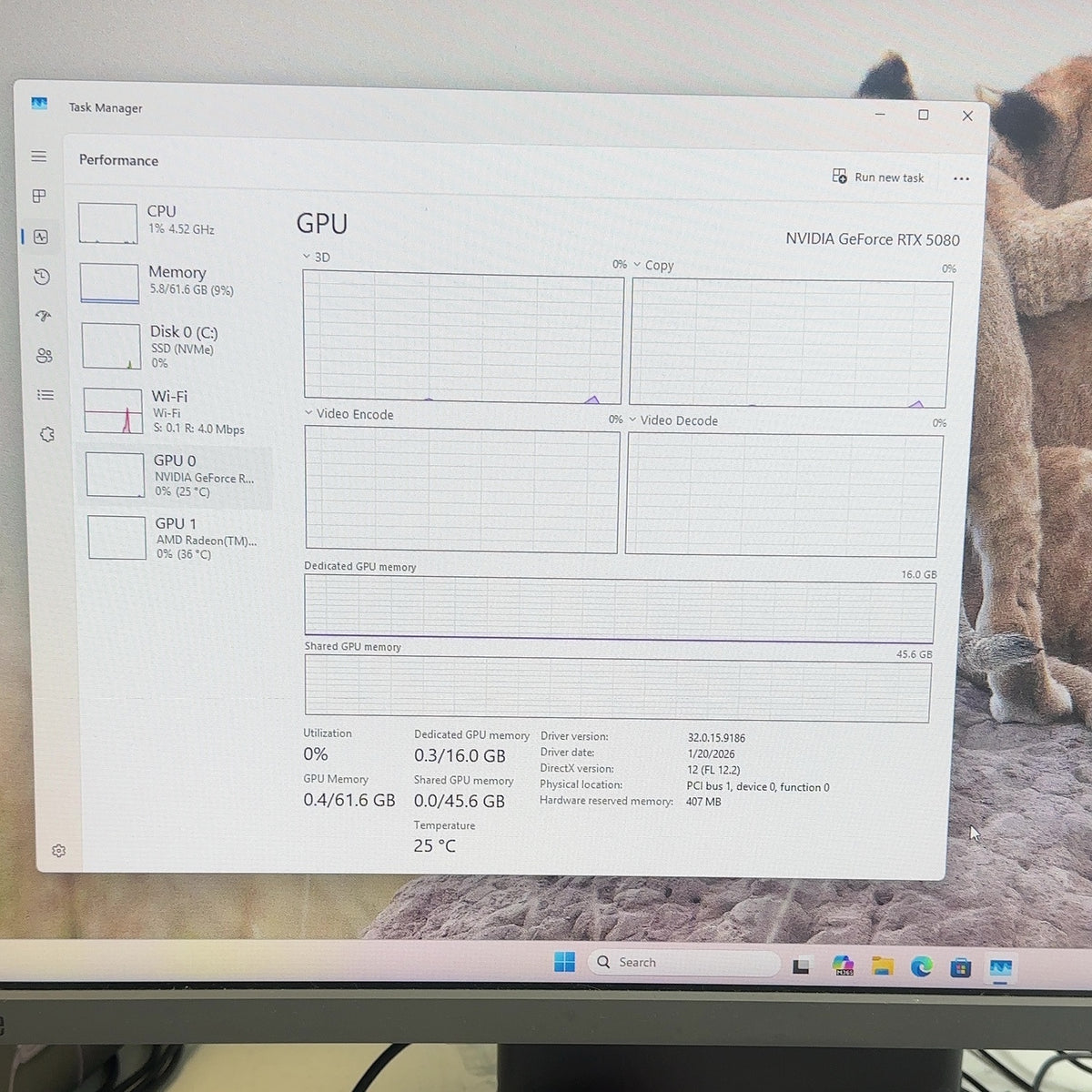This screenshot has width=1092, height=1092.
Task: Select the Wi-Fi performance item
Action: click(176, 410)
